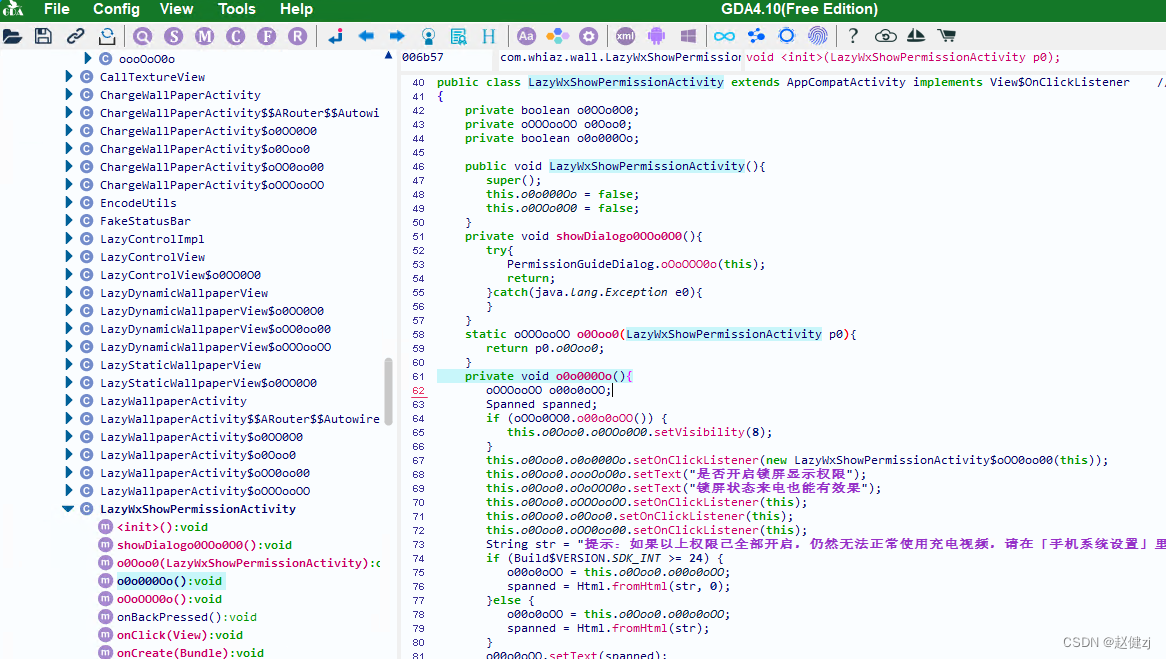
Task: Click the purple gear settings icon
Action: [x=588, y=36]
